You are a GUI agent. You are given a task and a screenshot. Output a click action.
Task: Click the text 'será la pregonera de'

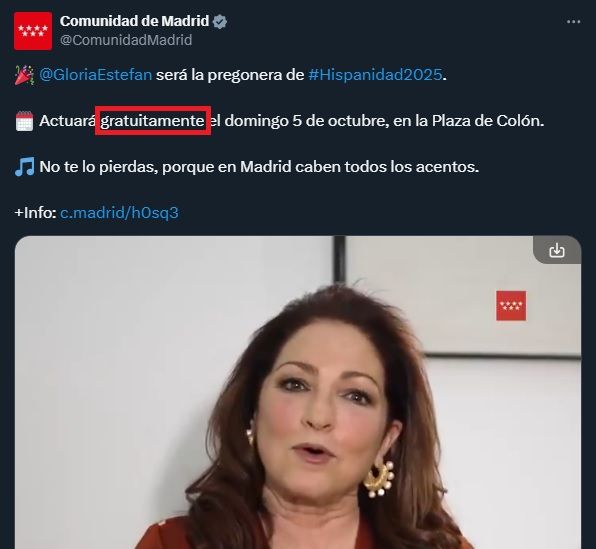(x=230, y=75)
